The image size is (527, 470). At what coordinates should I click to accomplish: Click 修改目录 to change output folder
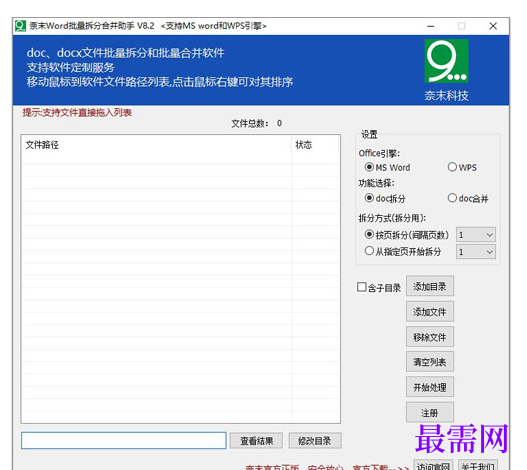(x=315, y=441)
